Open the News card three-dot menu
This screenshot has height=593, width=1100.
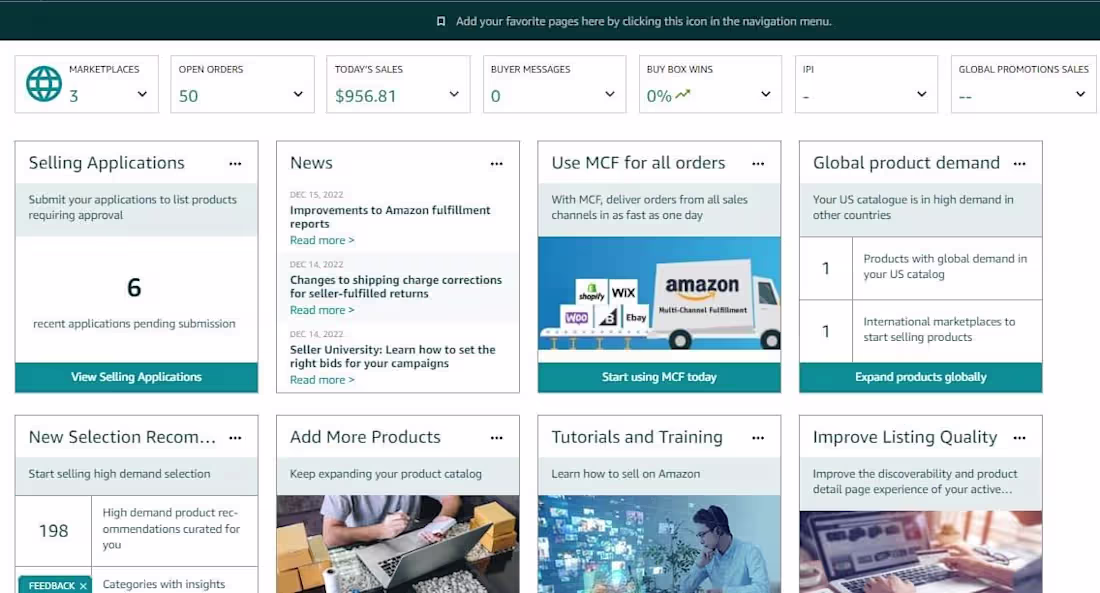coord(497,164)
